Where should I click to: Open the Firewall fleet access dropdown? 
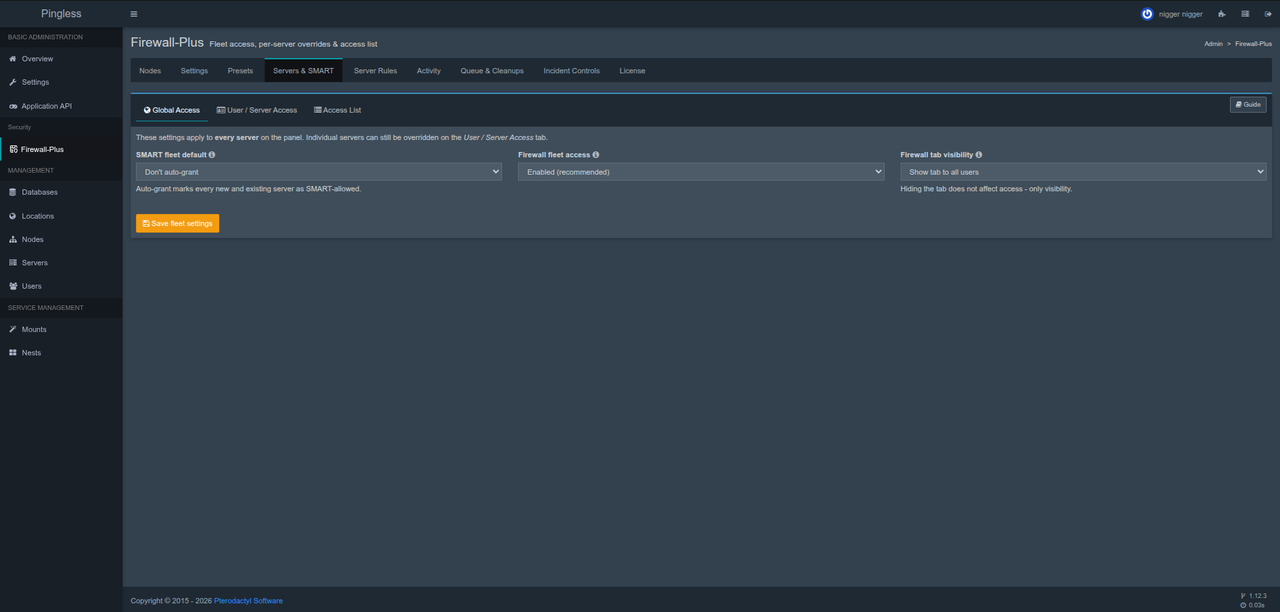coord(701,172)
